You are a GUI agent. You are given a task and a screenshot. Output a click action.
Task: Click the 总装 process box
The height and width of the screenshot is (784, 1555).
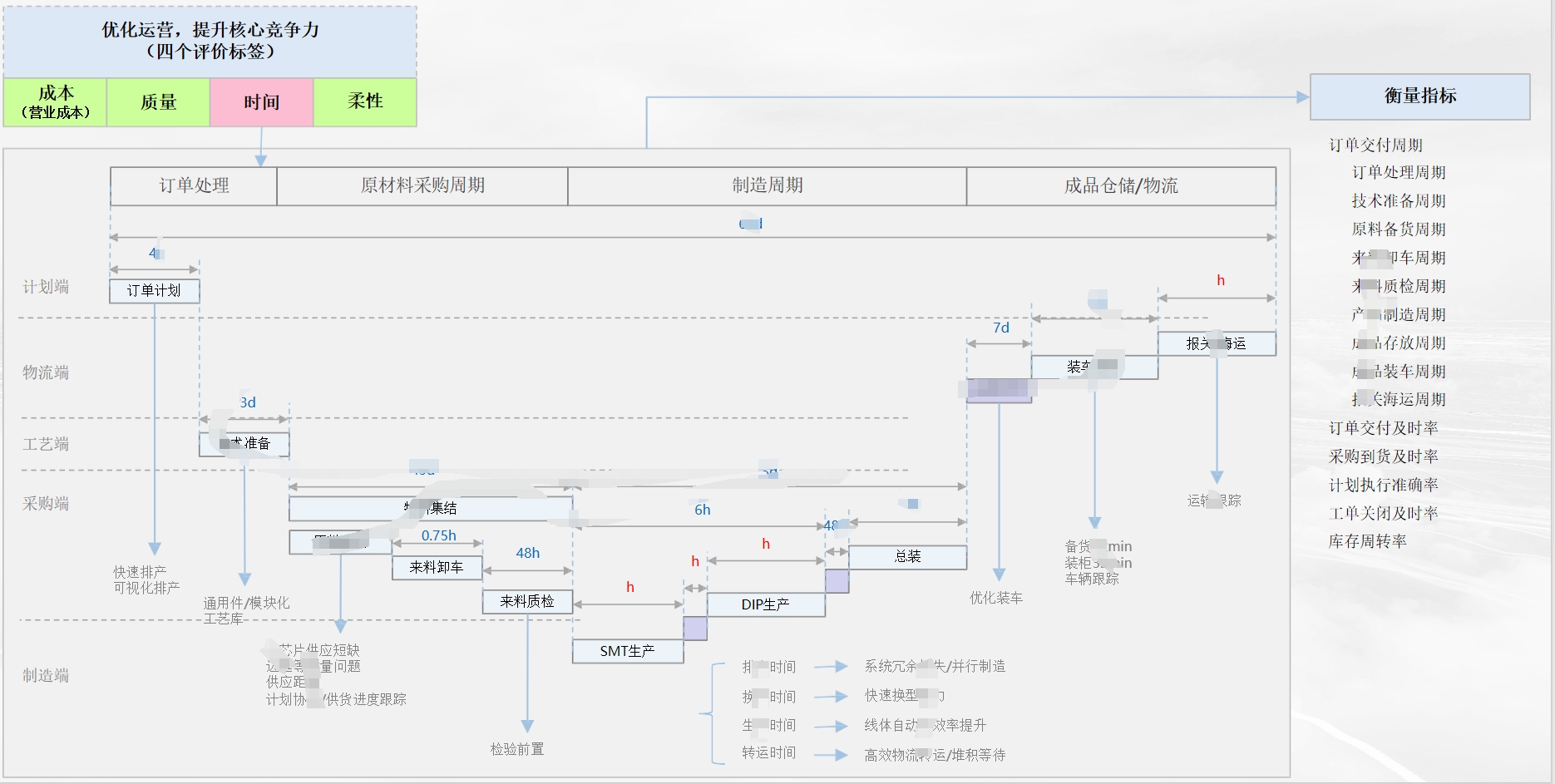click(x=908, y=556)
